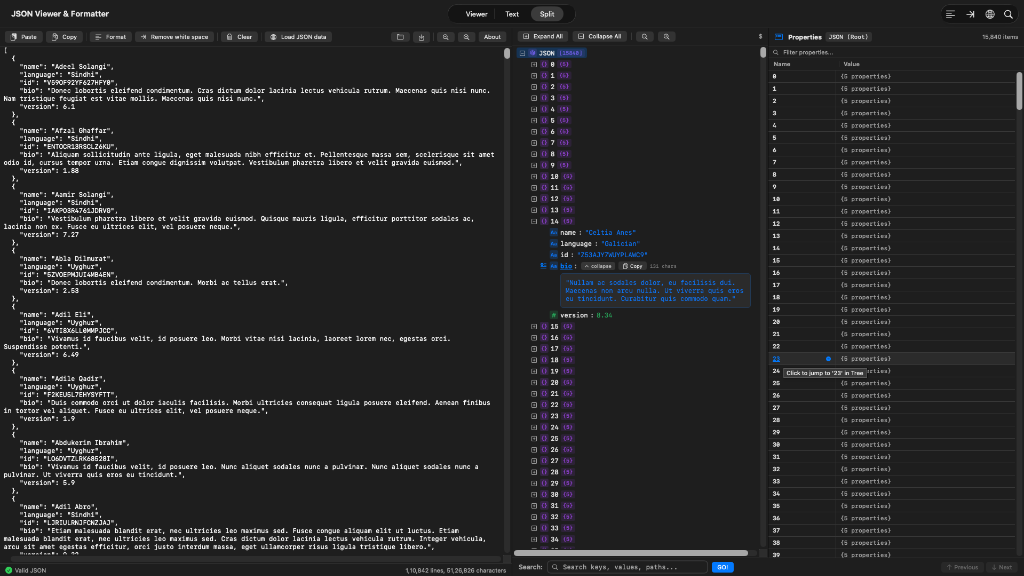Click the Name column header in Properties
Viewport: 1024px width, 576px height.
coord(782,64)
